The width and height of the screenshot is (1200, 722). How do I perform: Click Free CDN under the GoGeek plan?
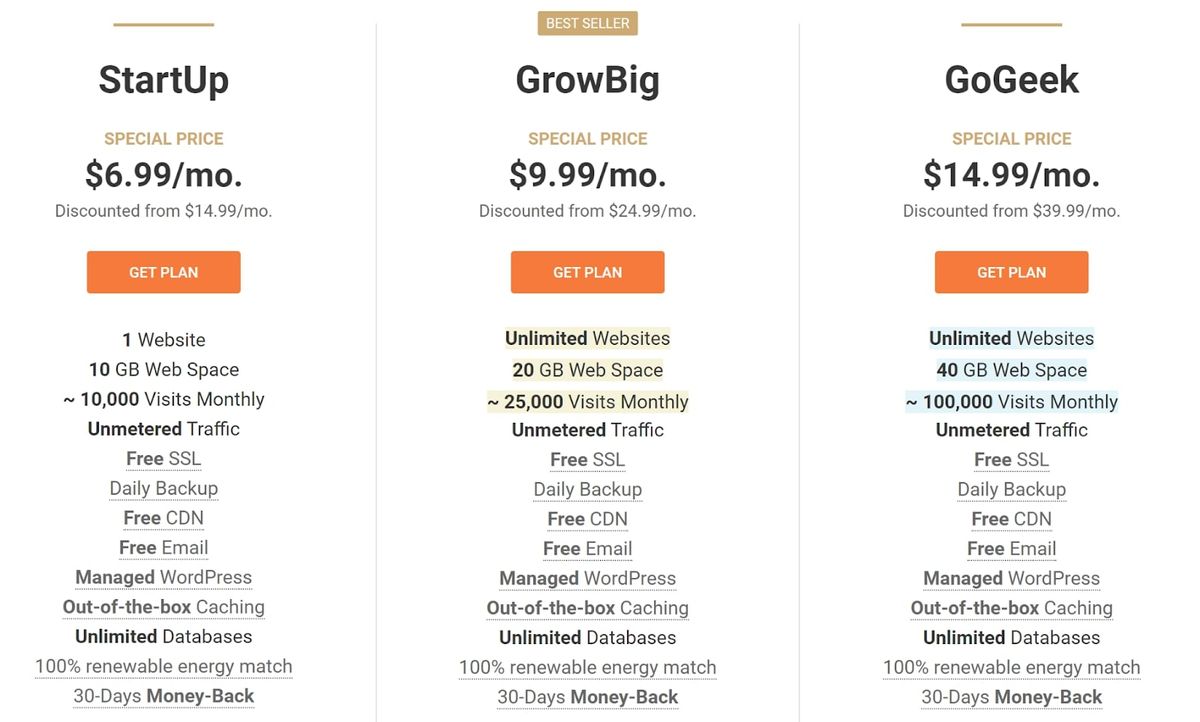(x=1011, y=519)
